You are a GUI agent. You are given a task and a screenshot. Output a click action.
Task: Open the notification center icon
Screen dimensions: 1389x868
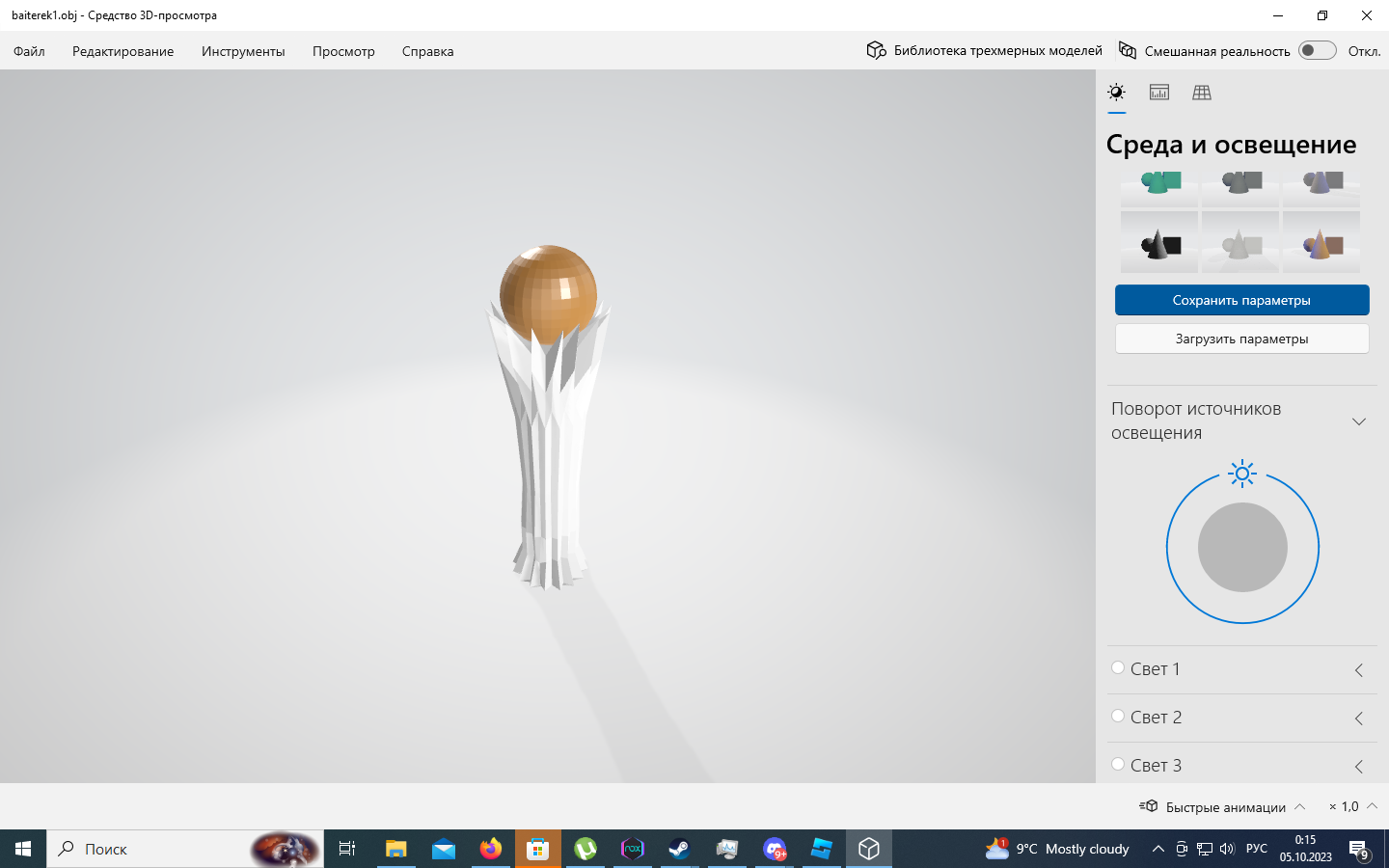(1359, 850)
